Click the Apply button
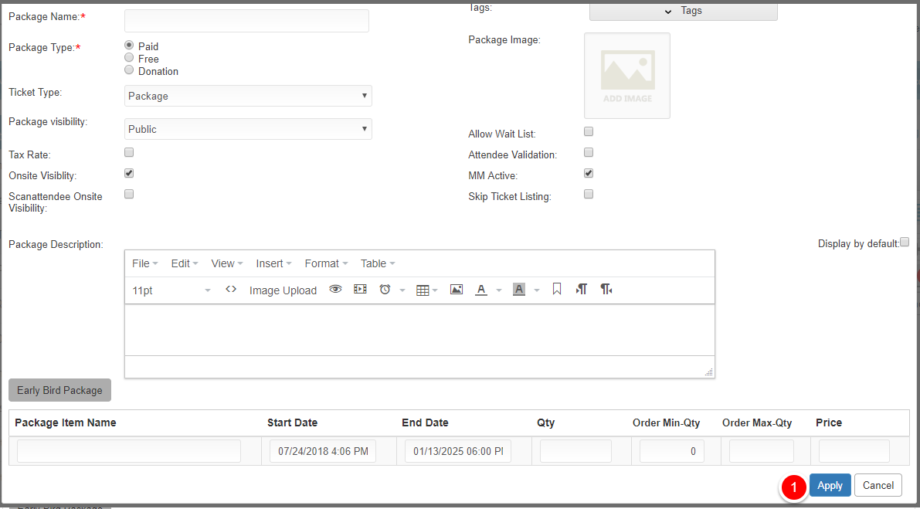Screen dimensions: 920x509 click(830, 485)
